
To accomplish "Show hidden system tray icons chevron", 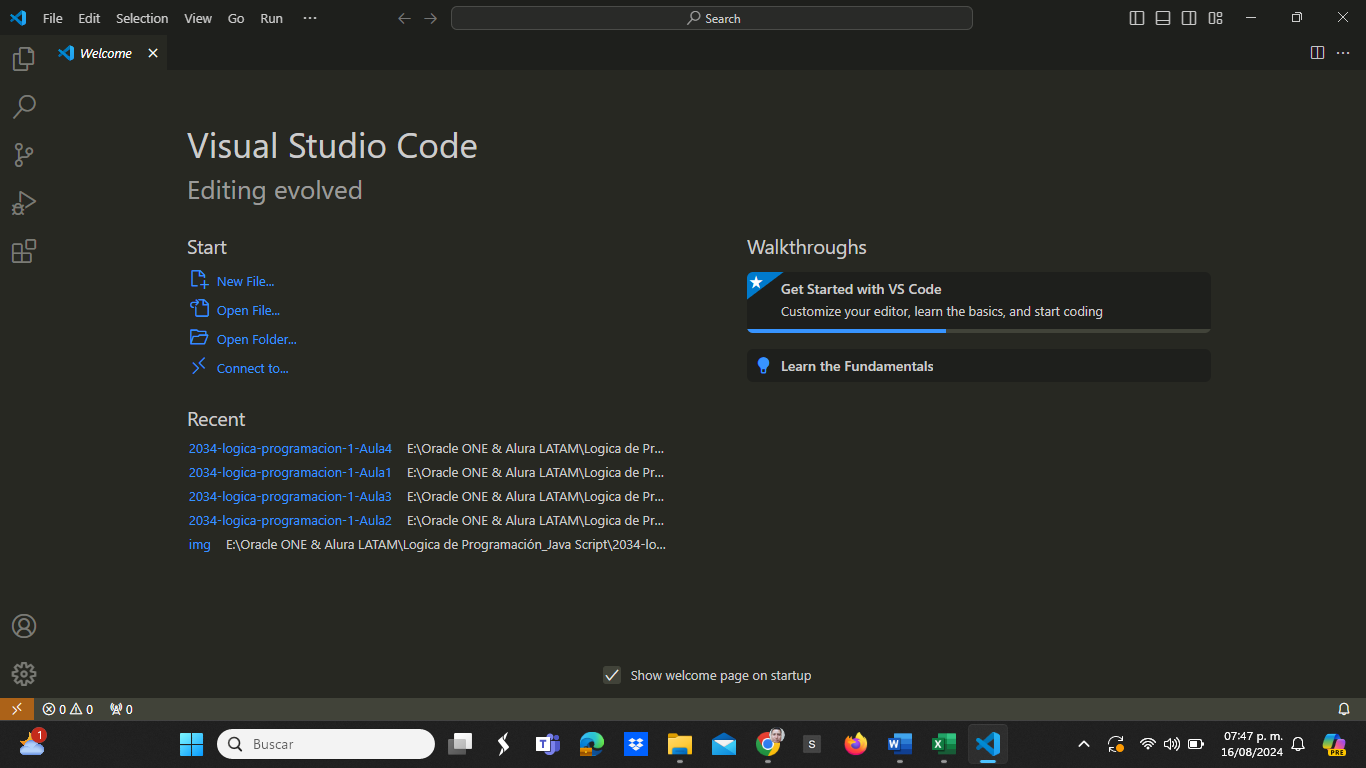I will point(1083,744).
